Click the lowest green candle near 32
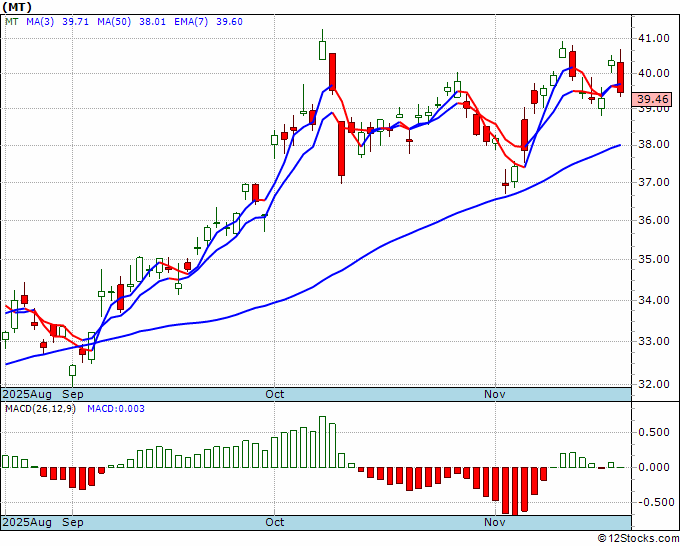Viewport: 680px width, 546px height. [72, 371]
